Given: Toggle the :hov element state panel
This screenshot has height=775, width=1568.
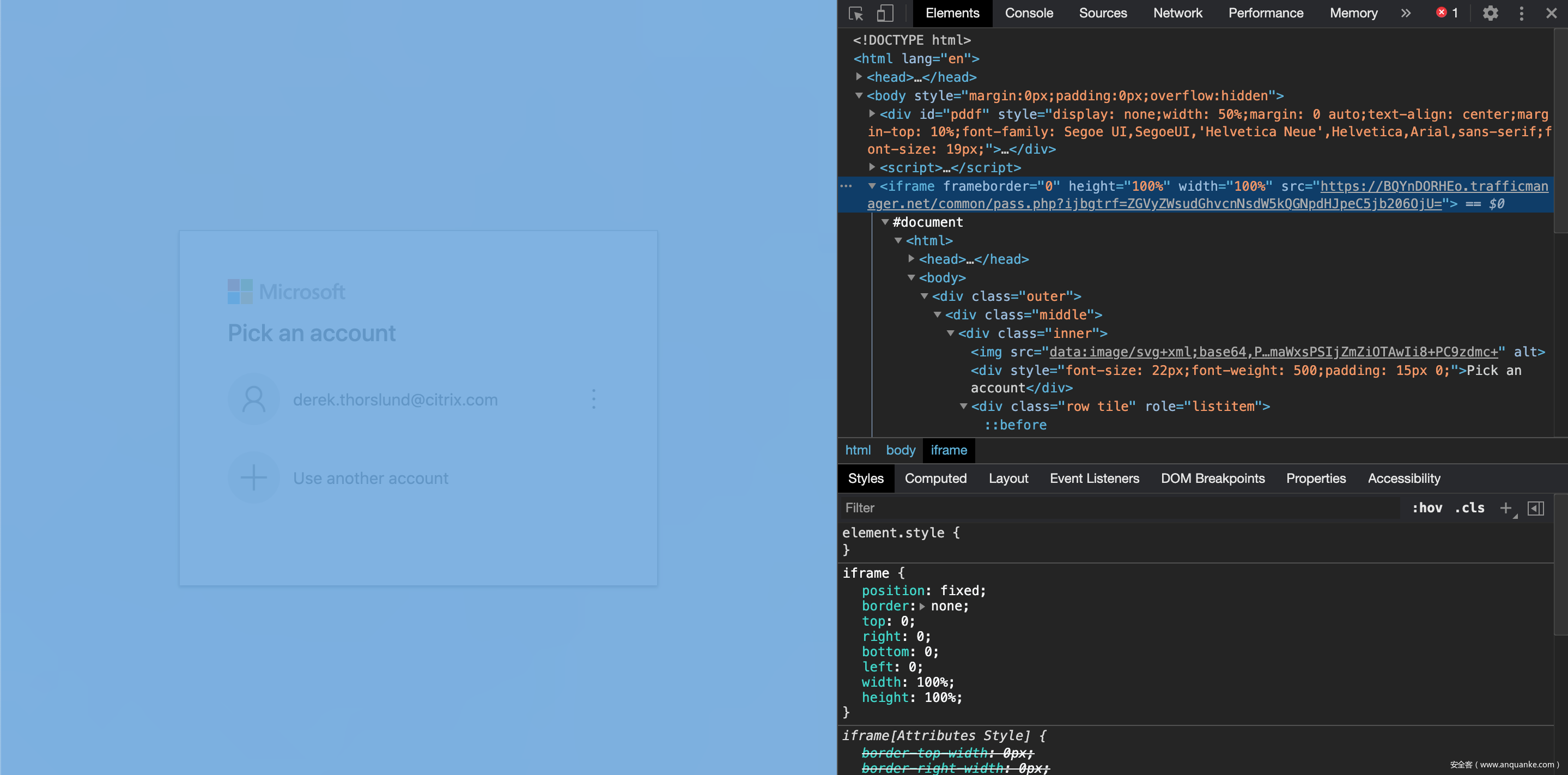Looking at the screenshot, I should click(1427, 508).
